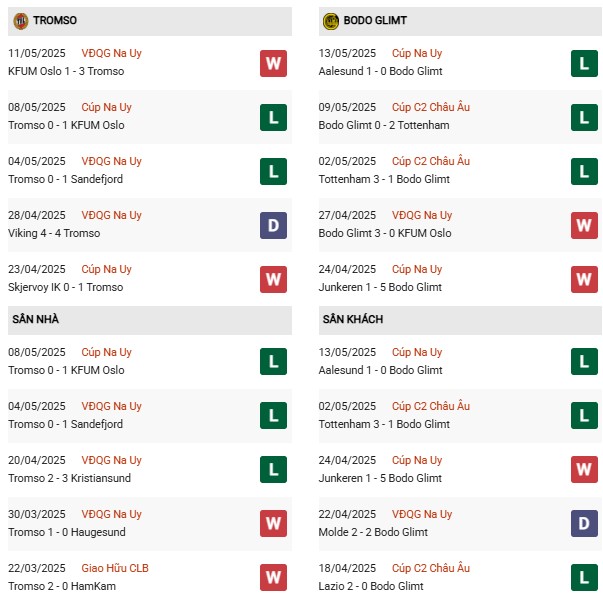Open VĐQG Na Uy link dated 11/05/2025
Viewport: 603px width, 598px height.
[112, 53]
